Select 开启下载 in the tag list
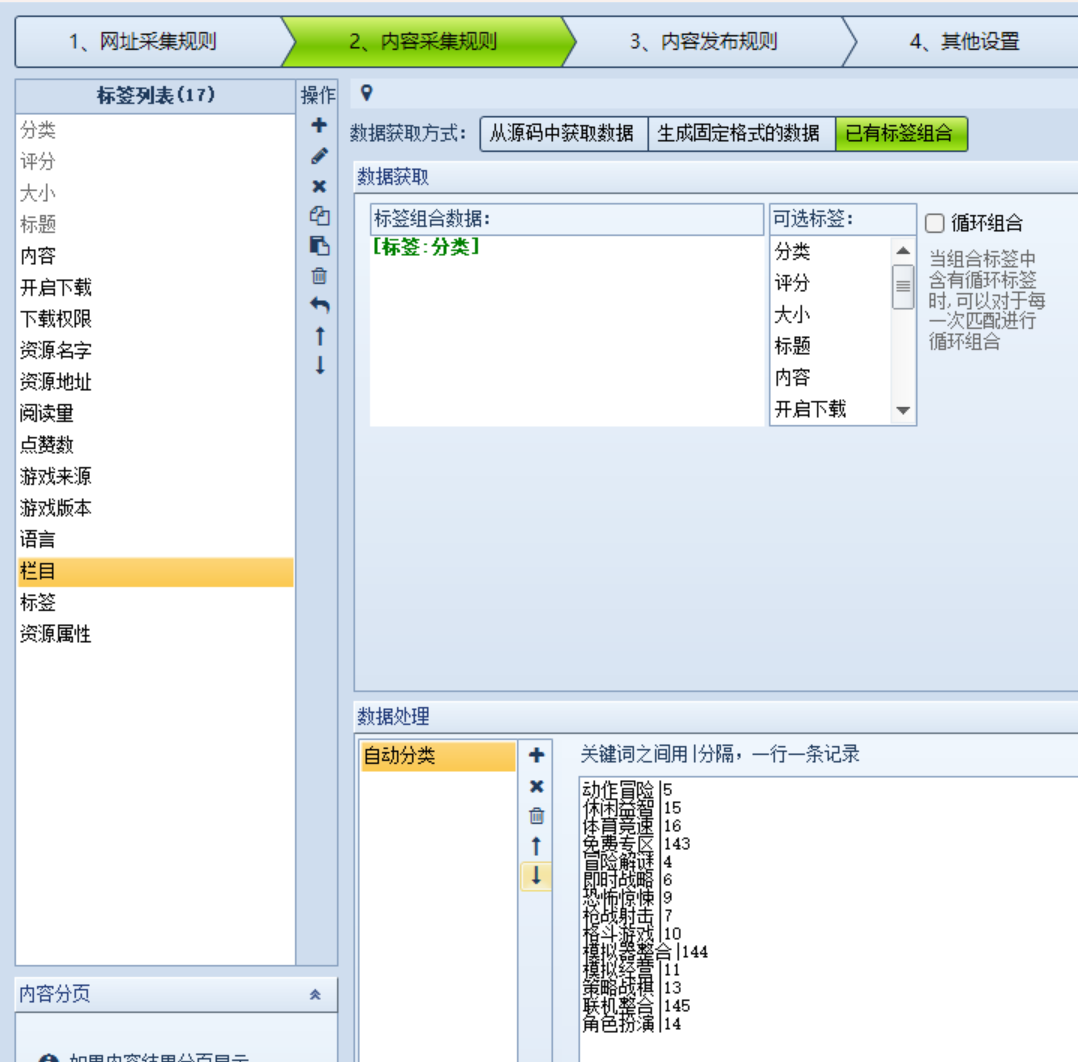This screenshot has height=1062, width=1078. tap(155, 287)
